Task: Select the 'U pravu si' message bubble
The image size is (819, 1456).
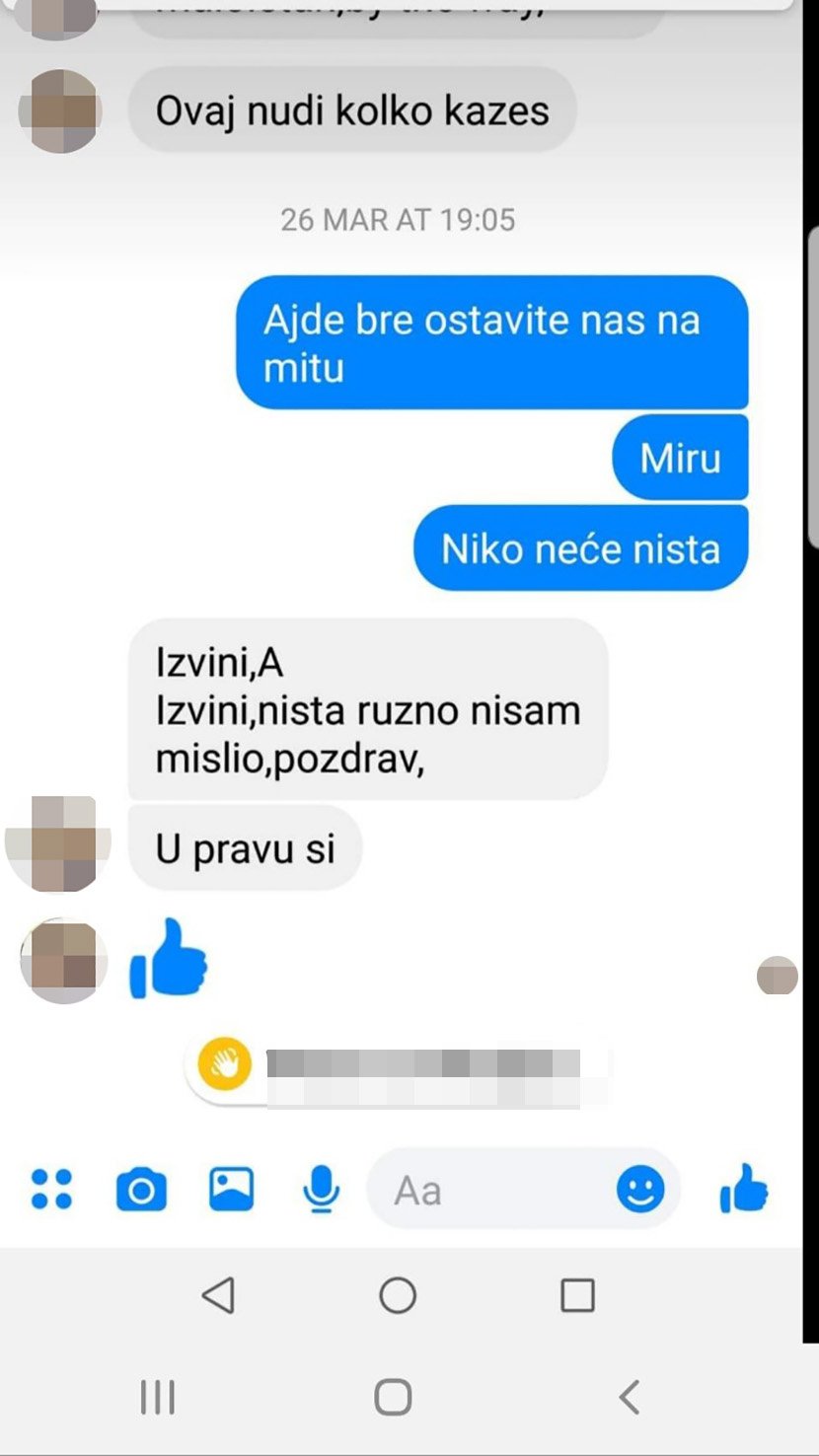Action: 246,848
